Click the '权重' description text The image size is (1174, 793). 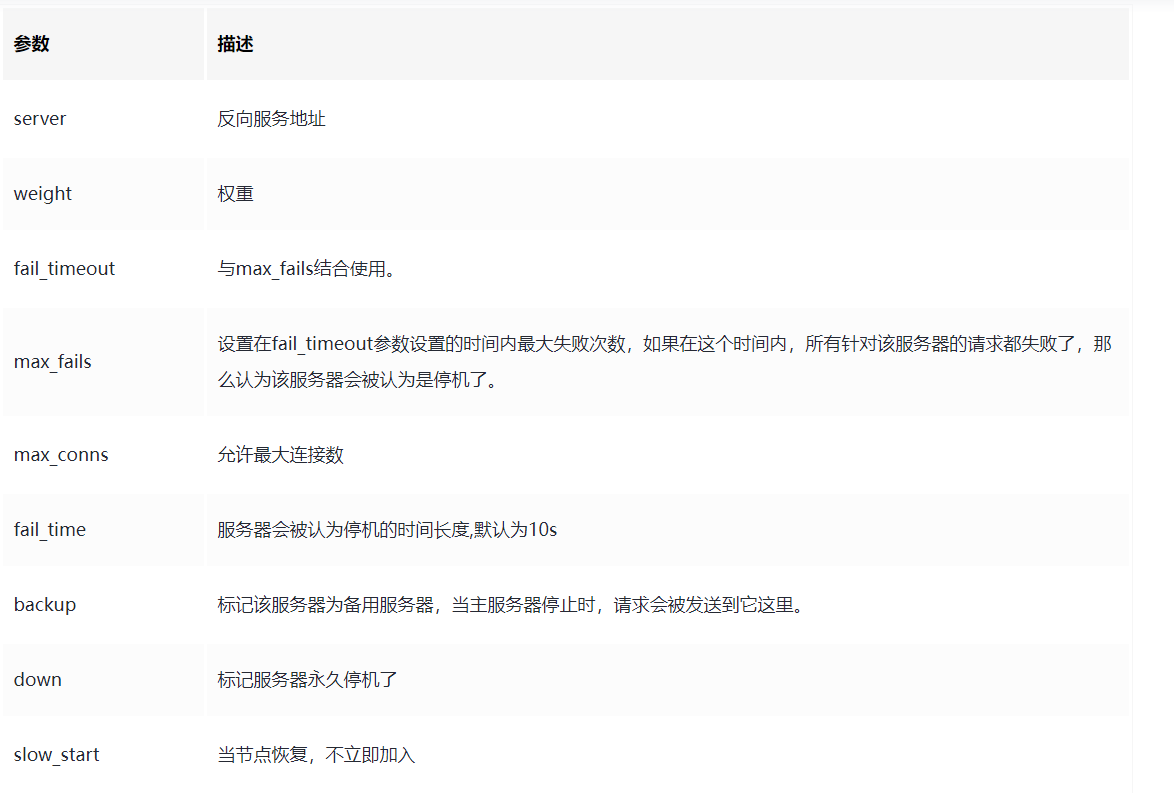point(235,194)
